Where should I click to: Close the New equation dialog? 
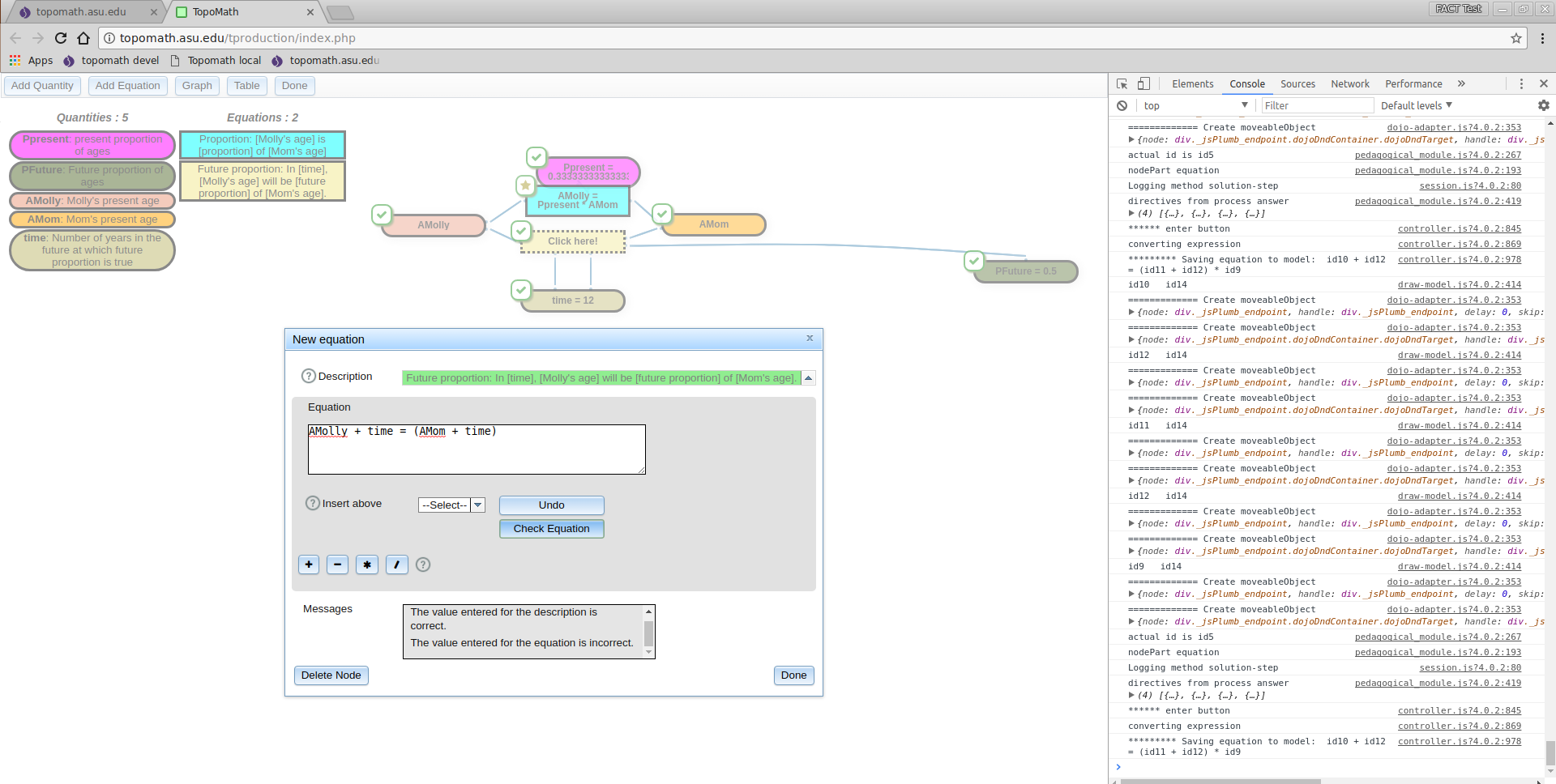point(810,339)
